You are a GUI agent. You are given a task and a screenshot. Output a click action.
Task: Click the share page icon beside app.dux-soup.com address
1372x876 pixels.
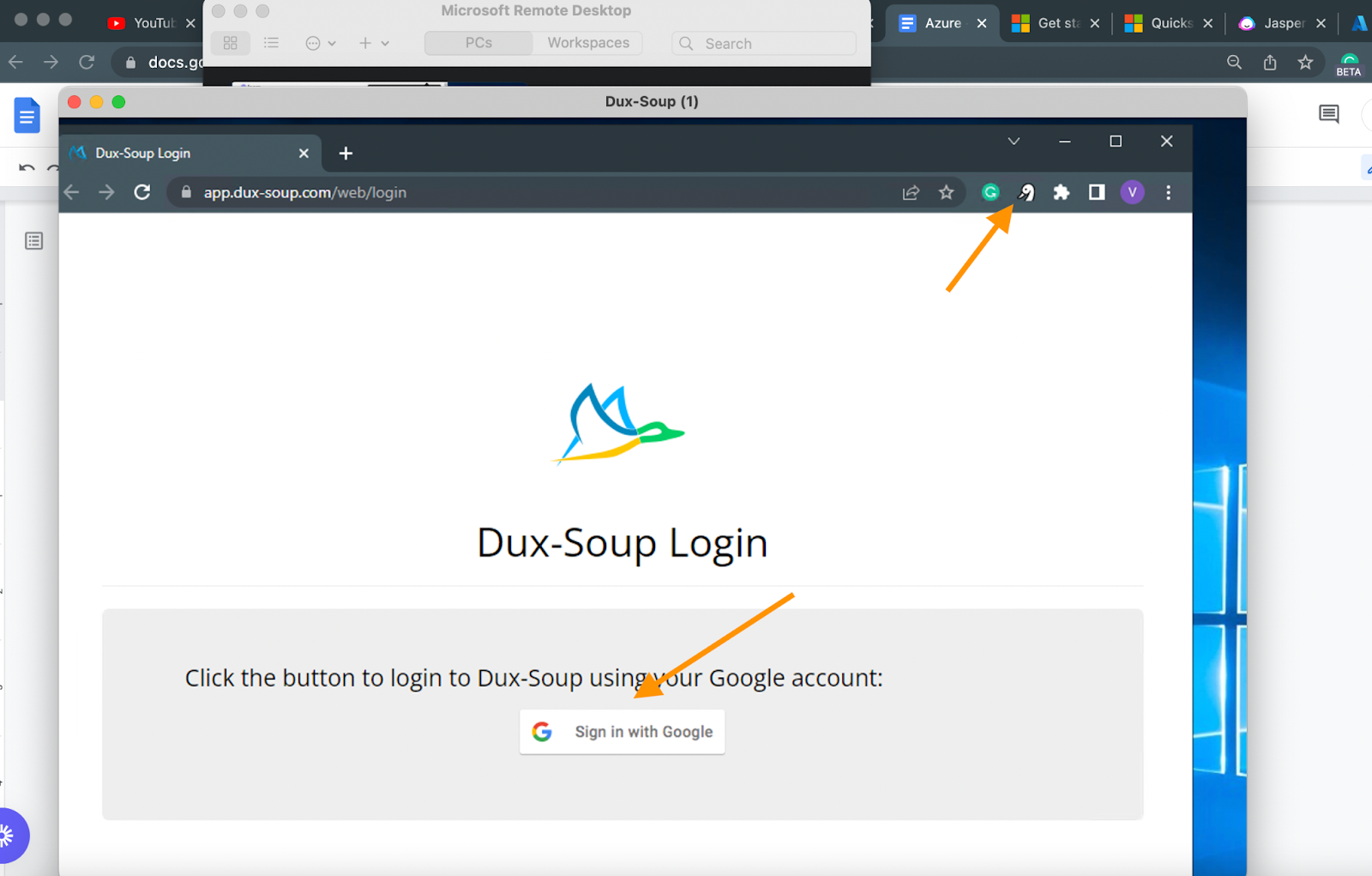pyautogui.click(x=911, y=192)
